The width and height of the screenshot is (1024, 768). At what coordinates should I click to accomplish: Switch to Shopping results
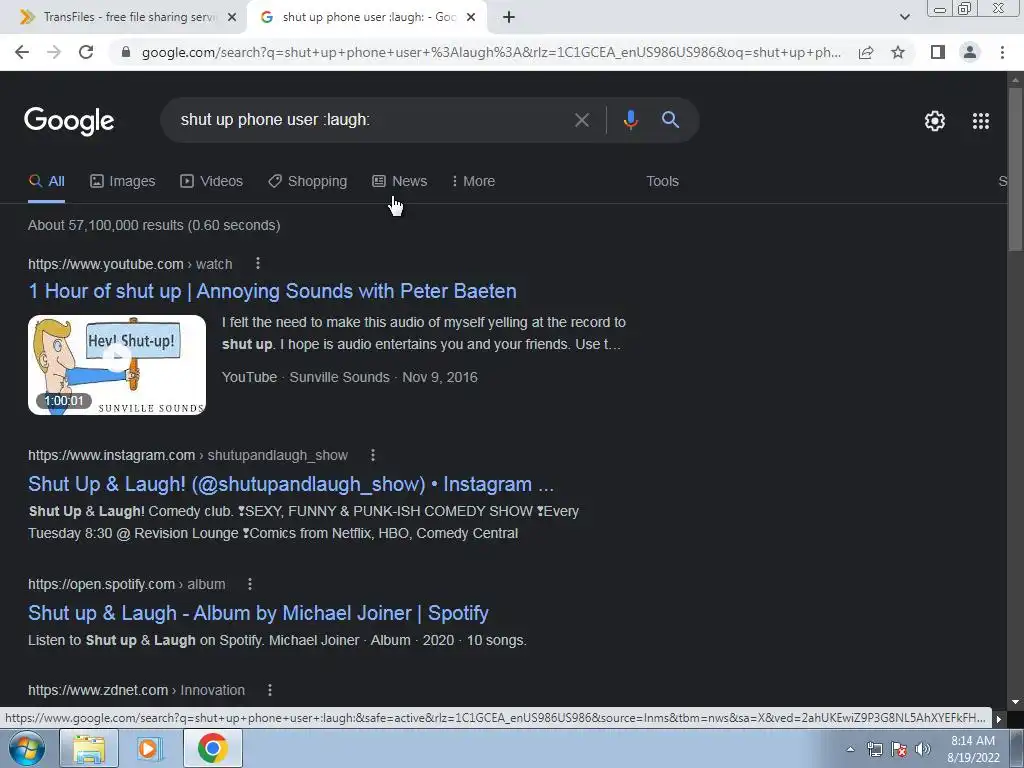pos(308,181)
